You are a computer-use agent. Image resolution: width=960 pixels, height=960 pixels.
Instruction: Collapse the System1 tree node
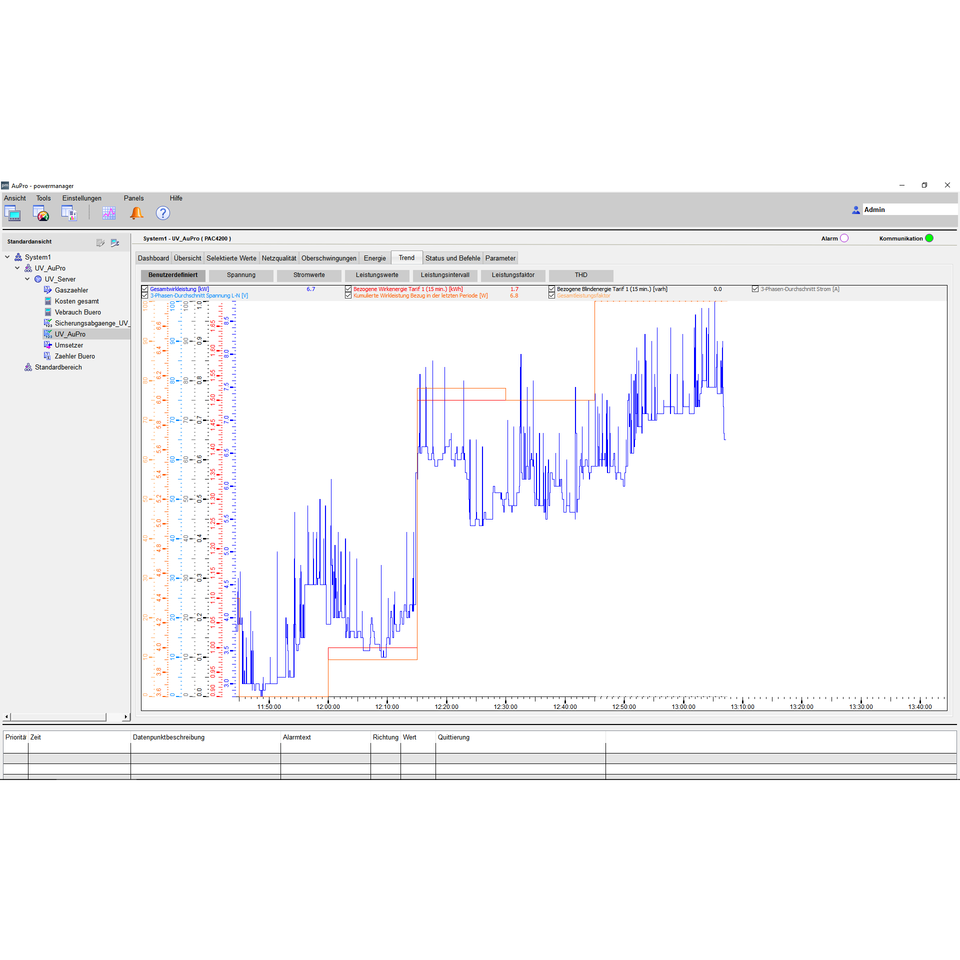pos(7,257)
